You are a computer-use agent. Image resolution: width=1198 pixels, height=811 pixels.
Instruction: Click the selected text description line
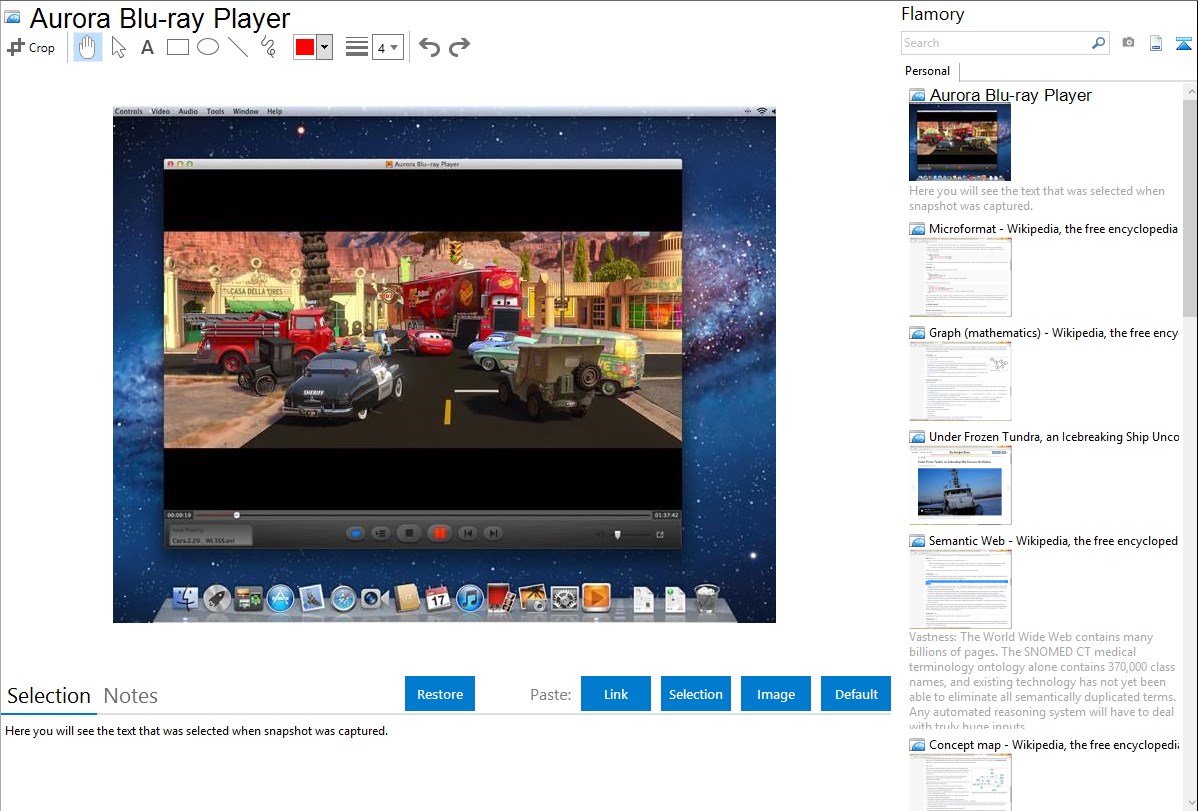(x=196, y=731)
